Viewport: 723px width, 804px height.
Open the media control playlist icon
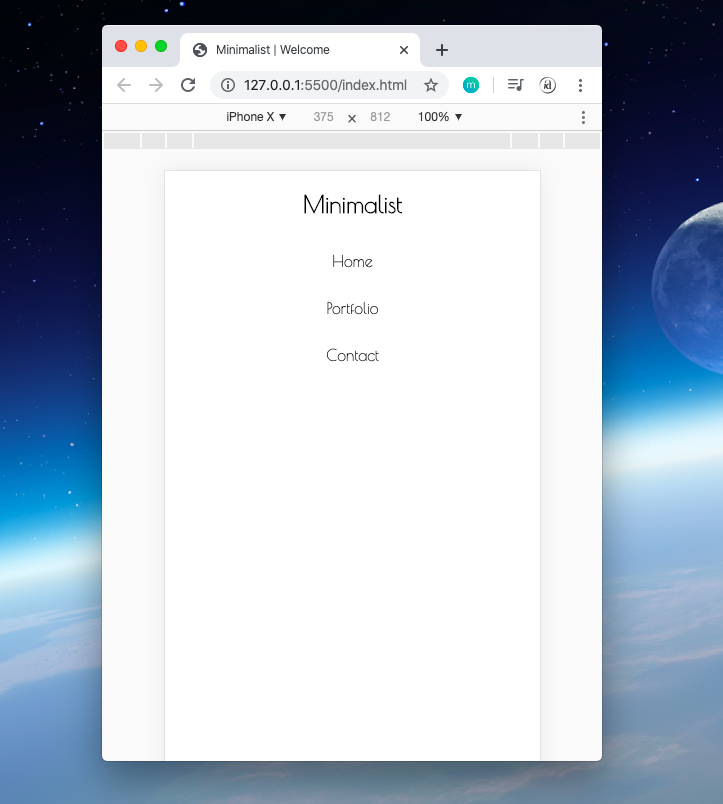tap(516, 85)
